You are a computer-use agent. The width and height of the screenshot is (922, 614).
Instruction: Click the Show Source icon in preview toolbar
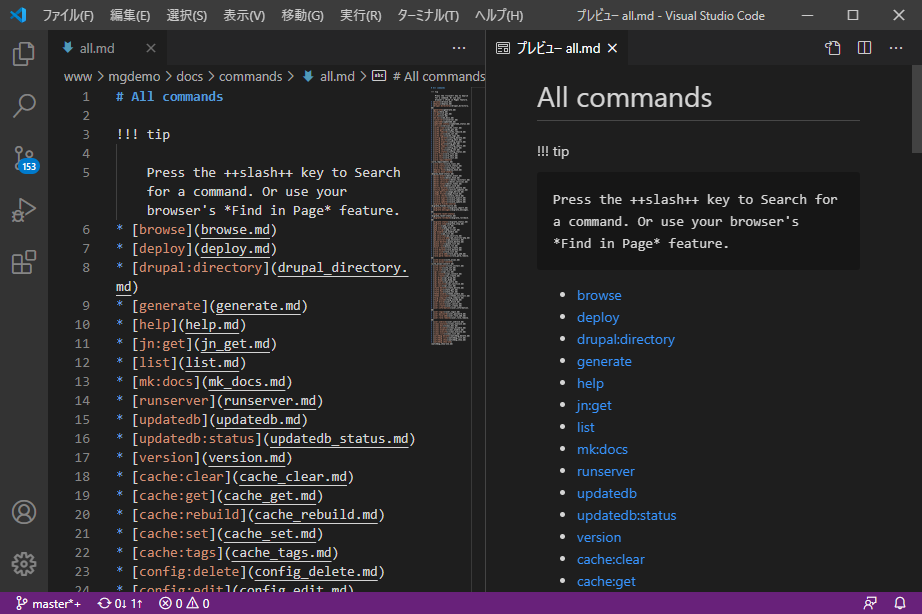point(832,48)
